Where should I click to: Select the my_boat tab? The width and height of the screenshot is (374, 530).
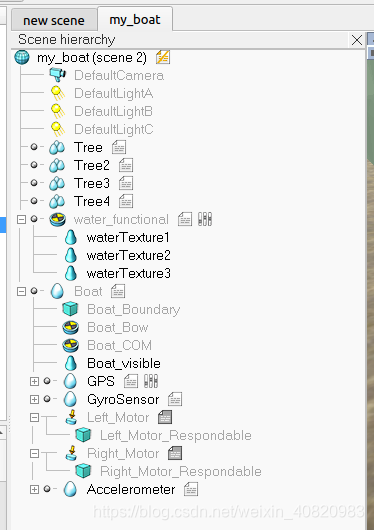click(135, 20)
